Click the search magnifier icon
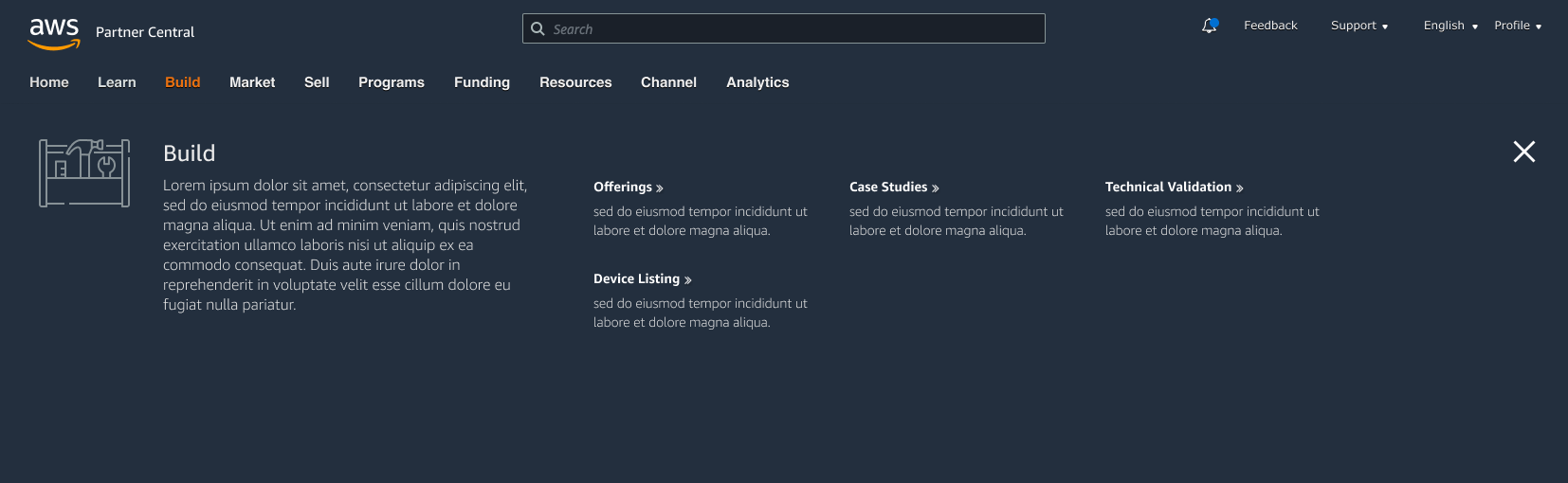Viewport: 1568px width, 483px height. point(538,28)
